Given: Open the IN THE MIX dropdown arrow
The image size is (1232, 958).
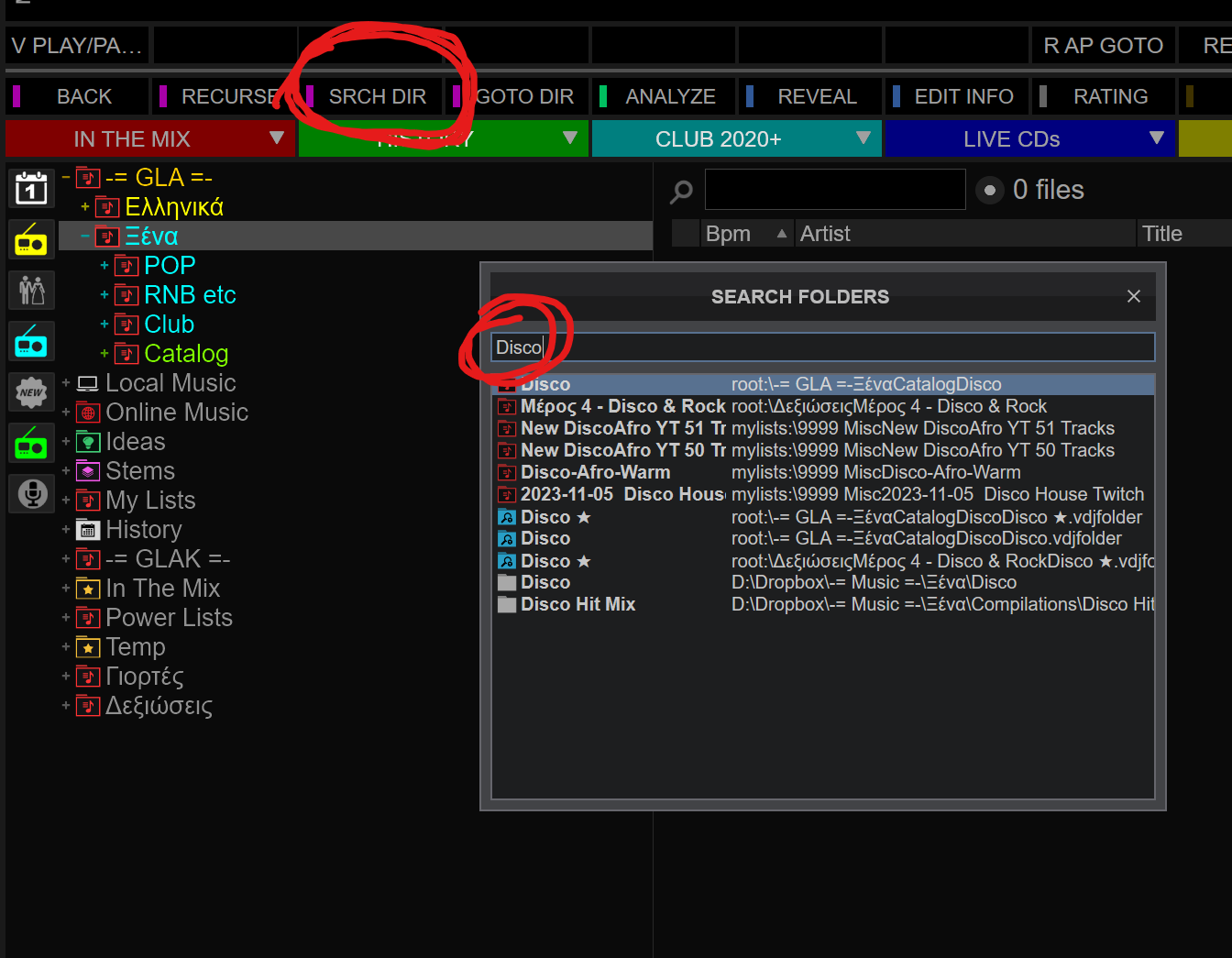Looking at the screenshot, I should (x=277, y=138).
